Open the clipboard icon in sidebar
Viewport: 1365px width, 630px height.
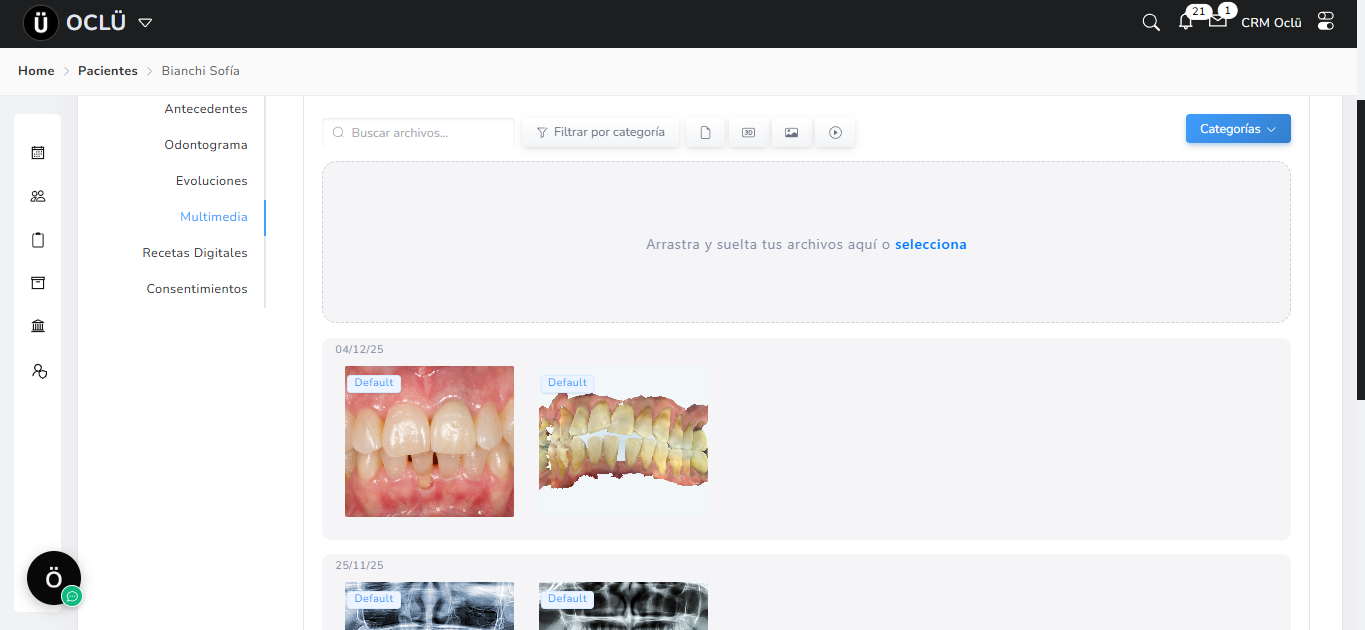(x=38, y=240)
